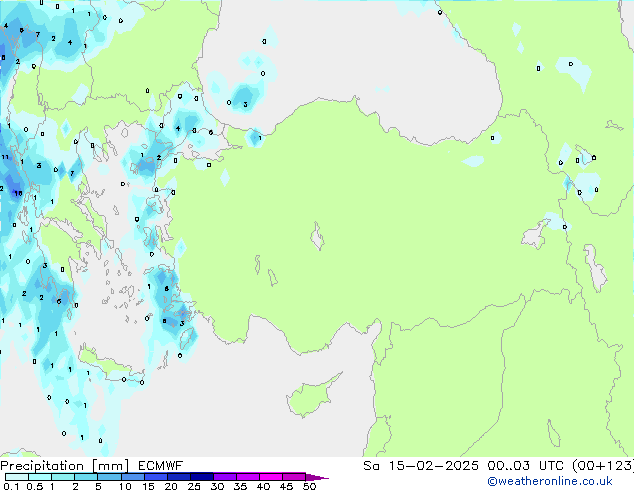Click the Cyprus island on the map

312,398
